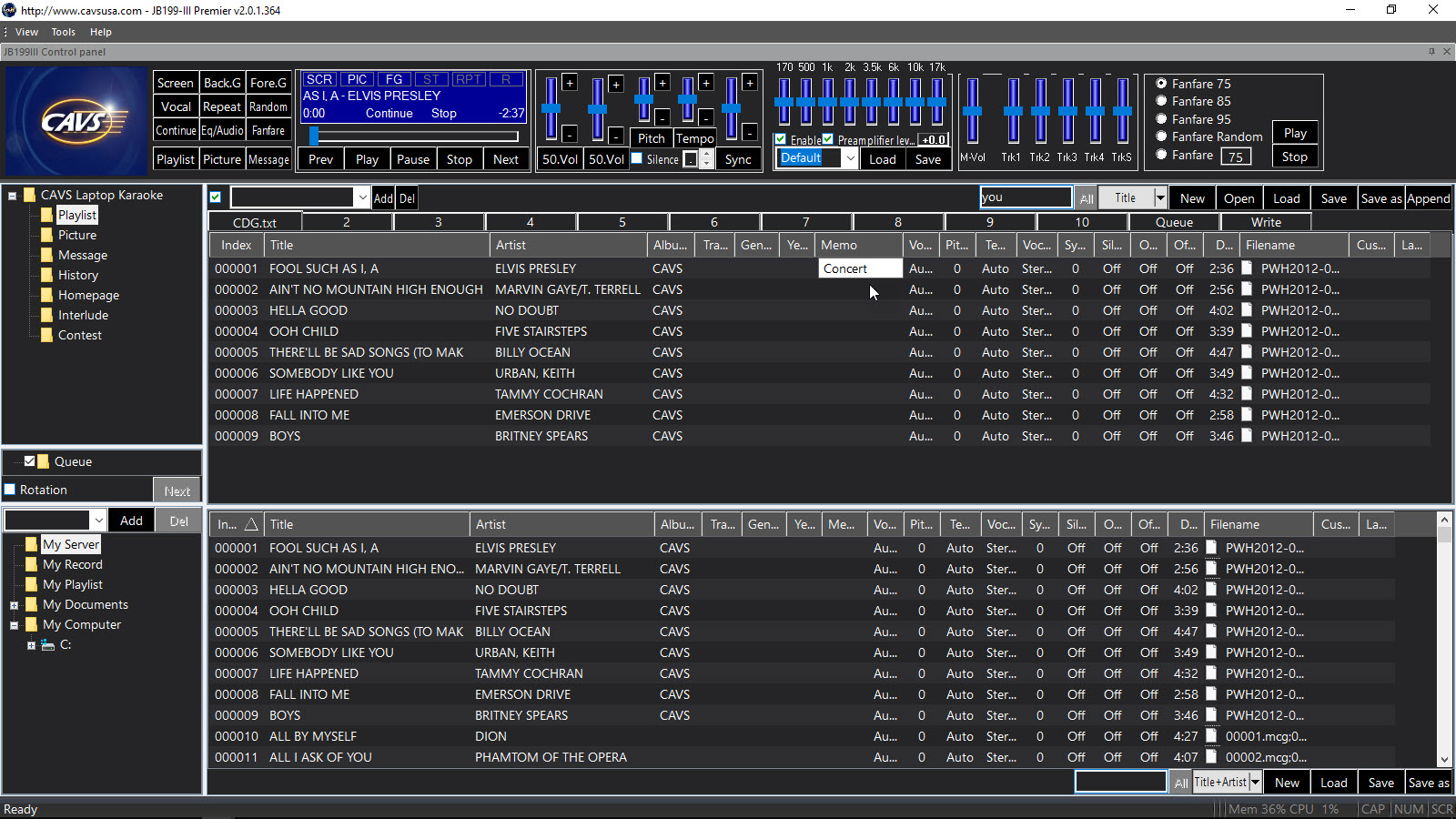Open the Title search filter dropdown
Viewport: 1456px width, 819px height.
click(x=1160, y=197)
